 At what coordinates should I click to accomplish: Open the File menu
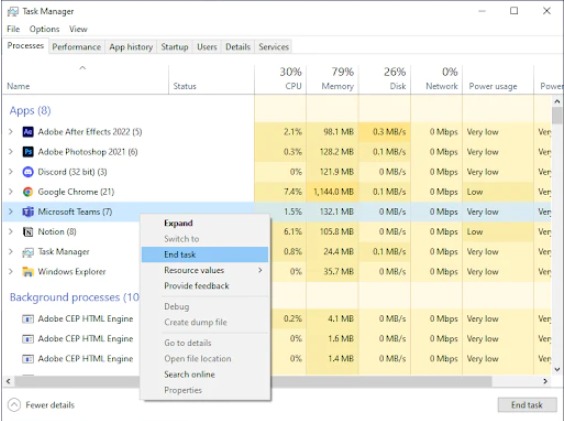point(13,29)
